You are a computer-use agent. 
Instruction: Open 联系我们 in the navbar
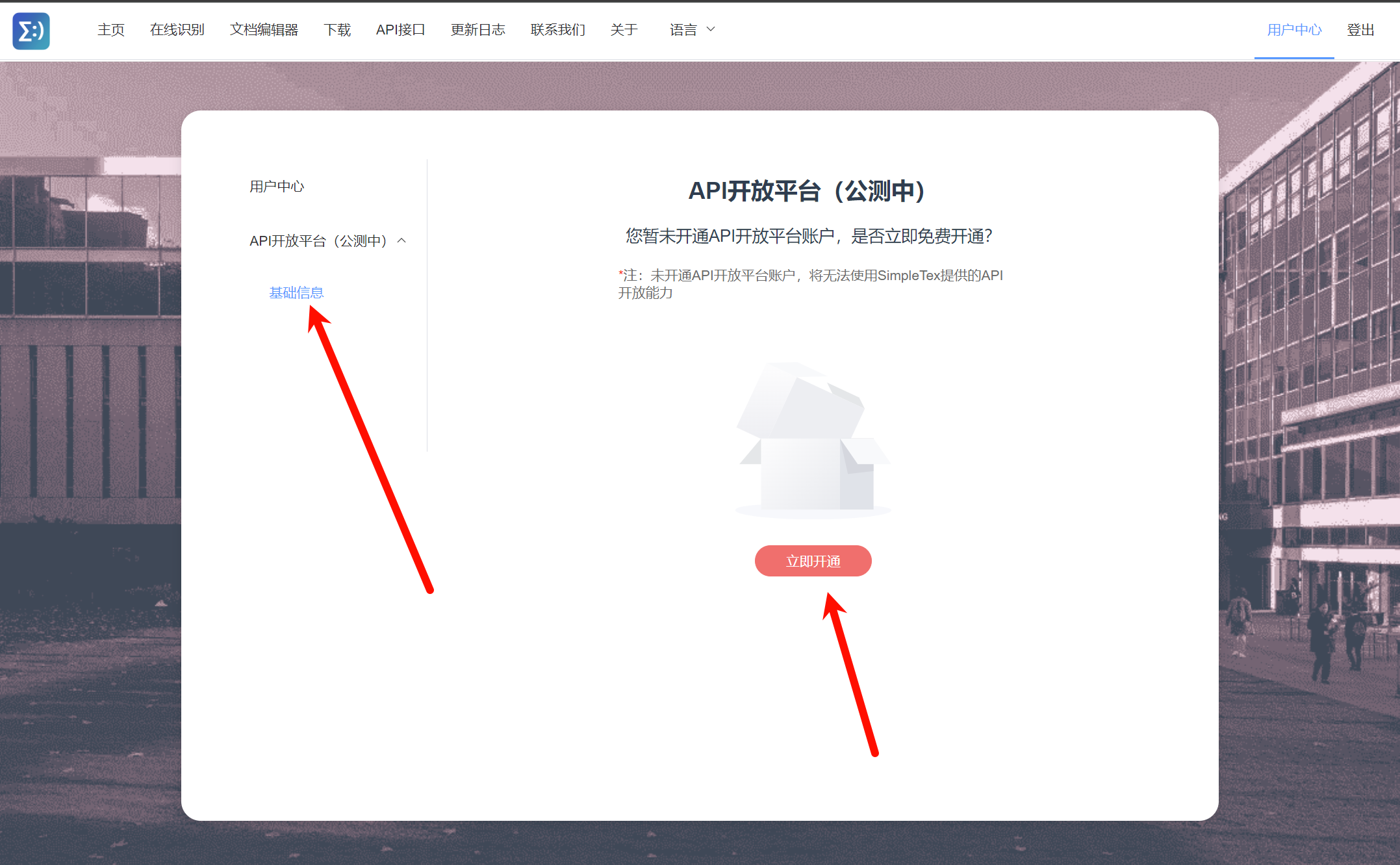[x=557, y=30]
